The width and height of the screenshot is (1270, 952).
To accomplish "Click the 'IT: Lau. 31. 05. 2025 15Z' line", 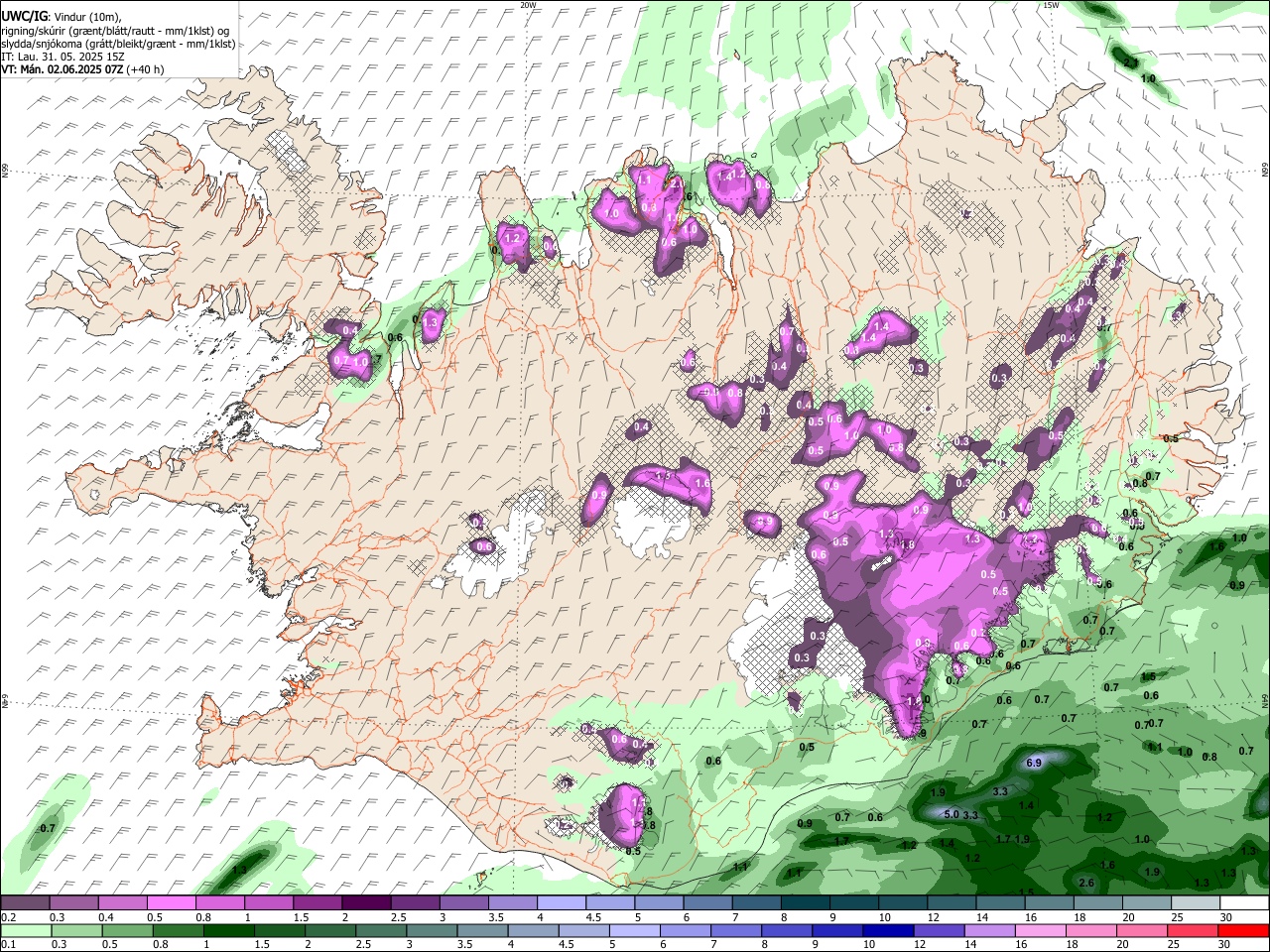I will click(63, 57).
